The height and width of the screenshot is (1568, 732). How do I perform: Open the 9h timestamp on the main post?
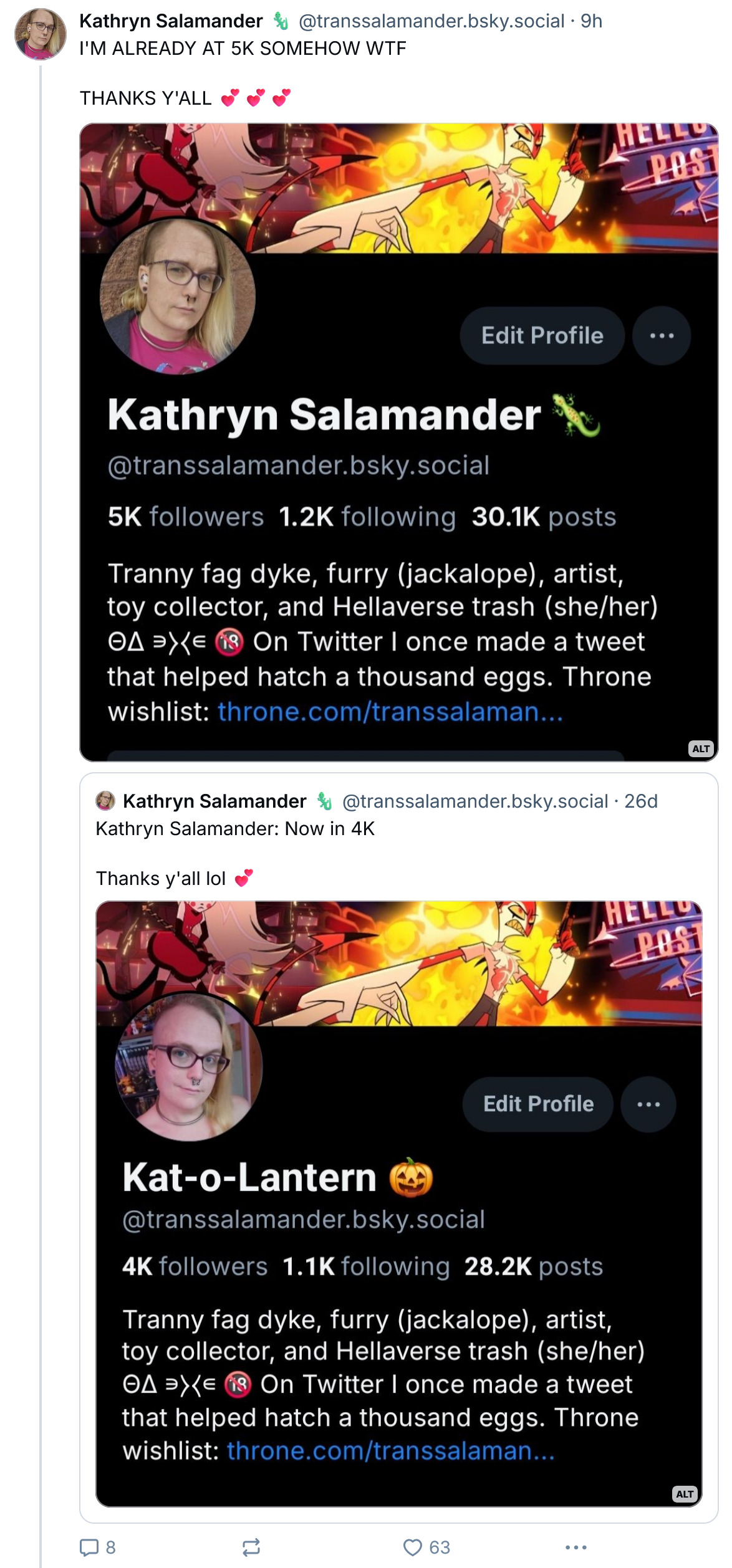pos(591,21)
